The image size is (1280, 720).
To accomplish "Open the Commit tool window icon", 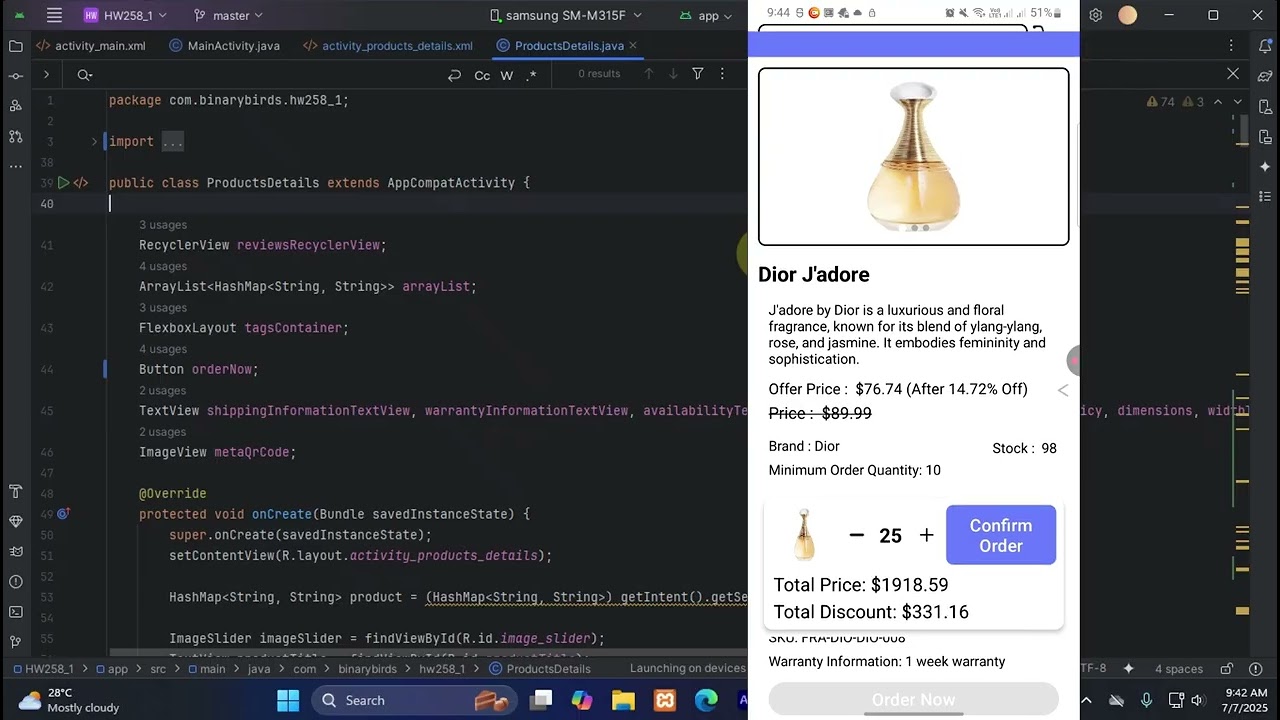I will (x=15, y=76).
